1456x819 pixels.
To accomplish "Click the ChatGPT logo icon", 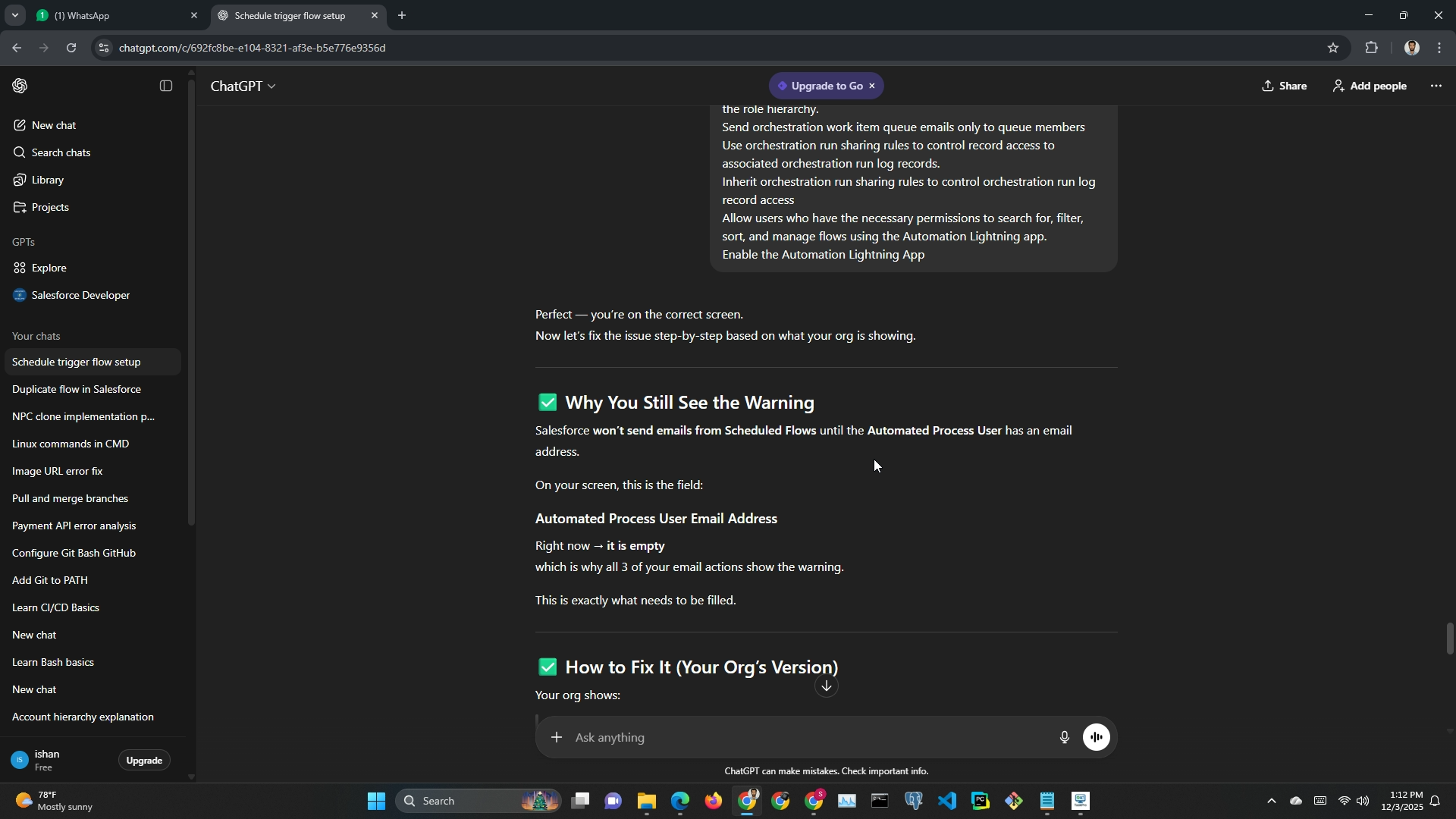I will point(20,86).
